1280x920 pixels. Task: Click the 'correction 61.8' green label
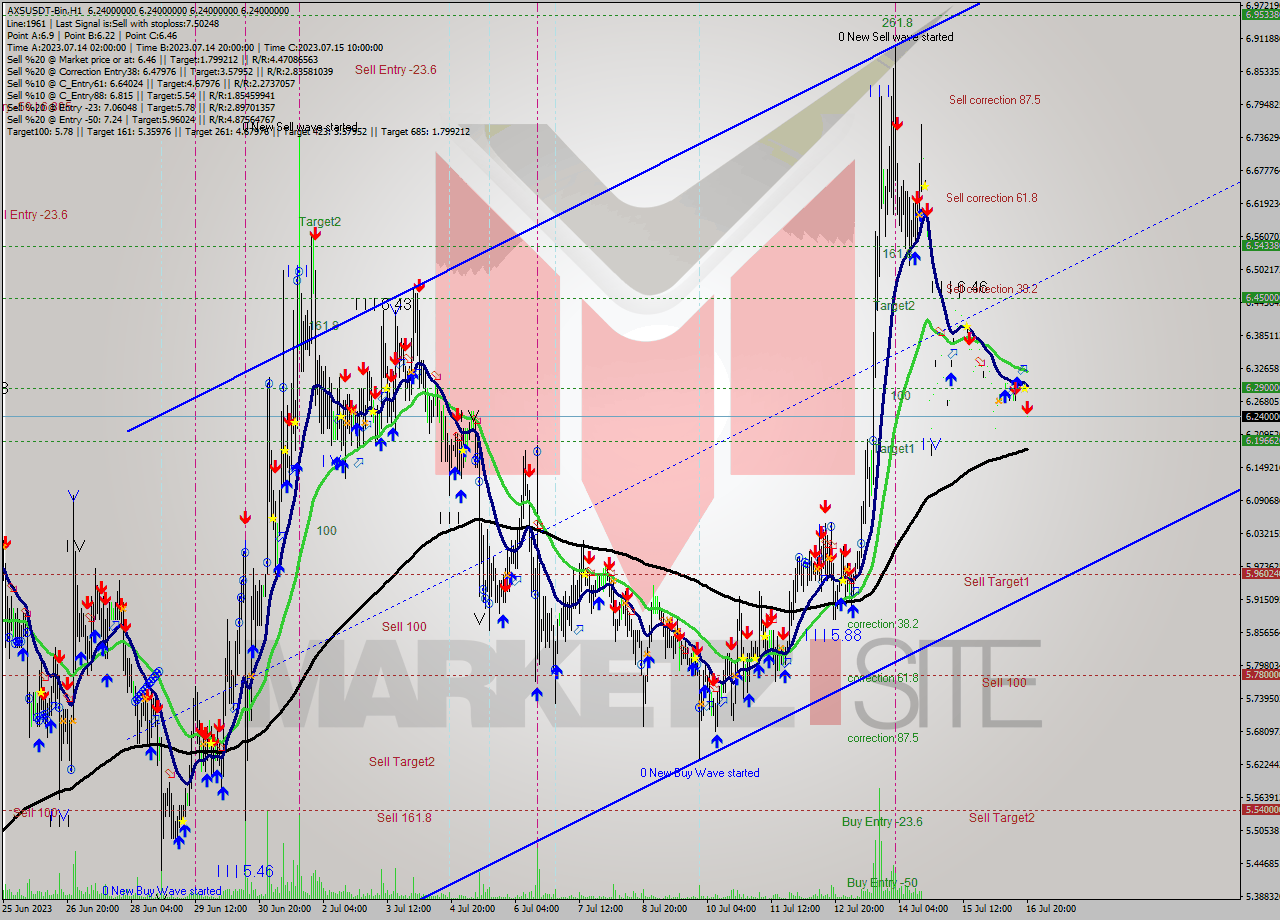[883, 678]
